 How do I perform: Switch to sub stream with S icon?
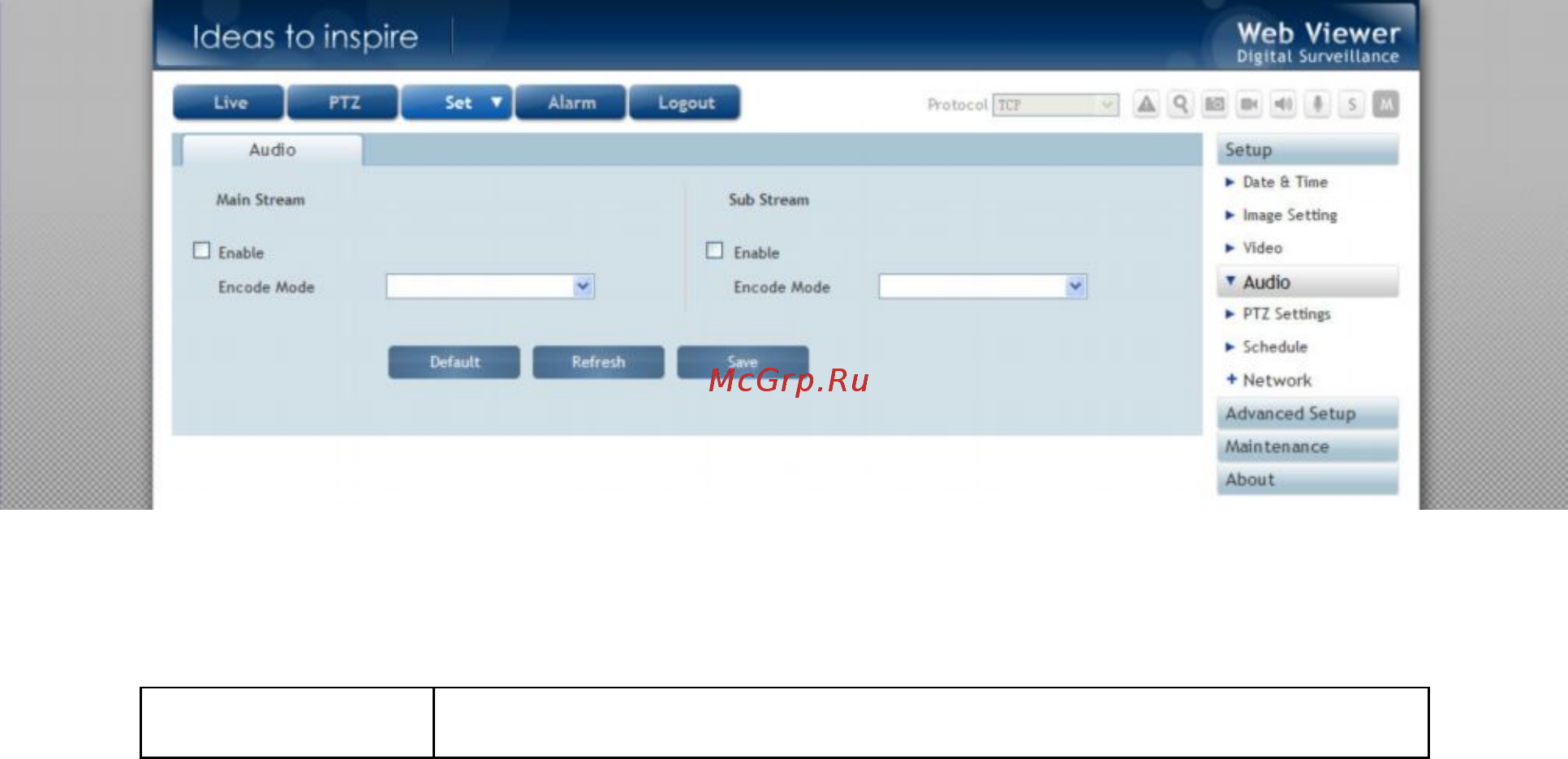1351,104
